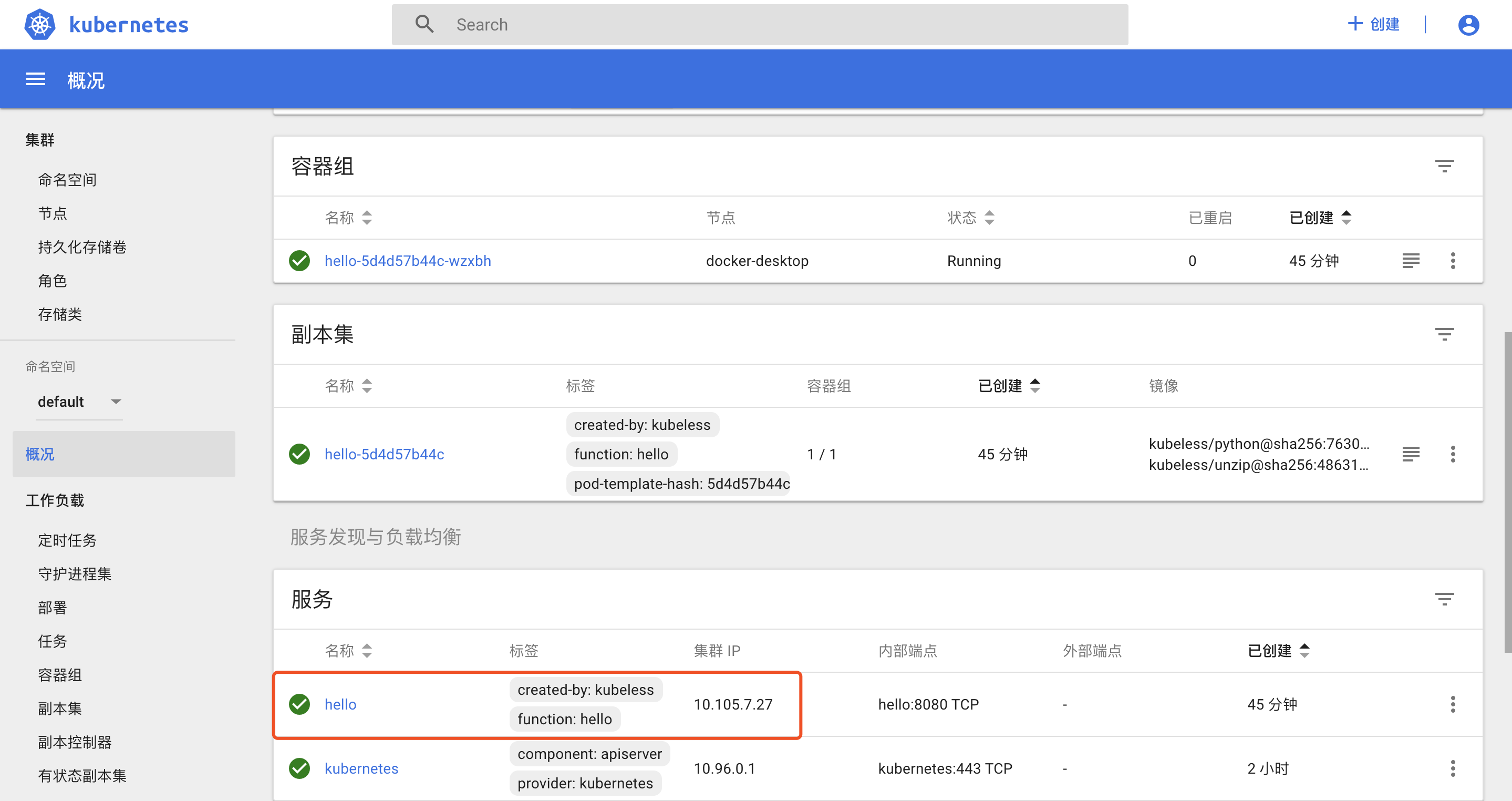Select 副本控制器 in sidebar
This screenshot has width=1512, height=801.
tap(75, 742)
